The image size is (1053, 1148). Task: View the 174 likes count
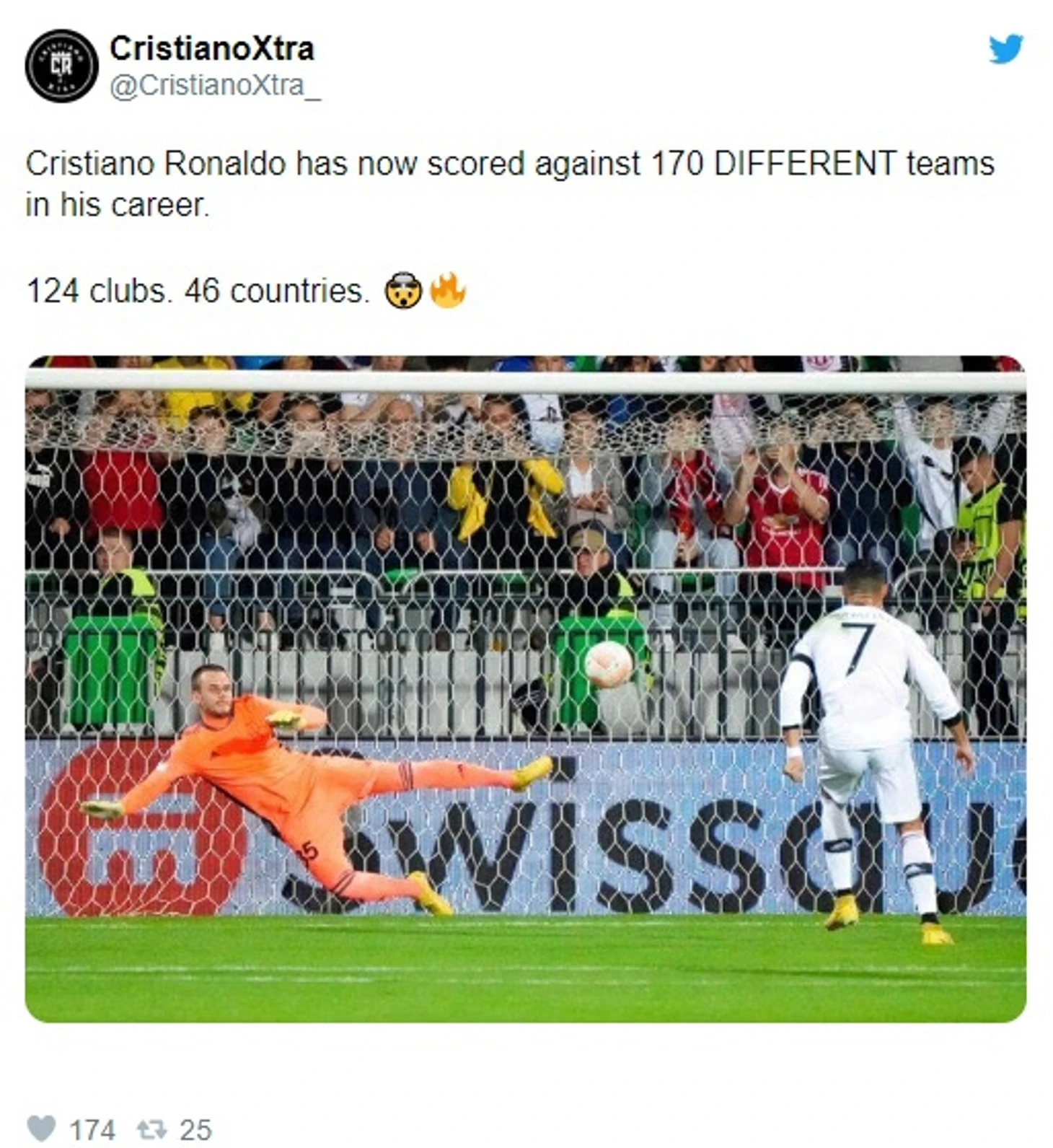[92, 1130]
